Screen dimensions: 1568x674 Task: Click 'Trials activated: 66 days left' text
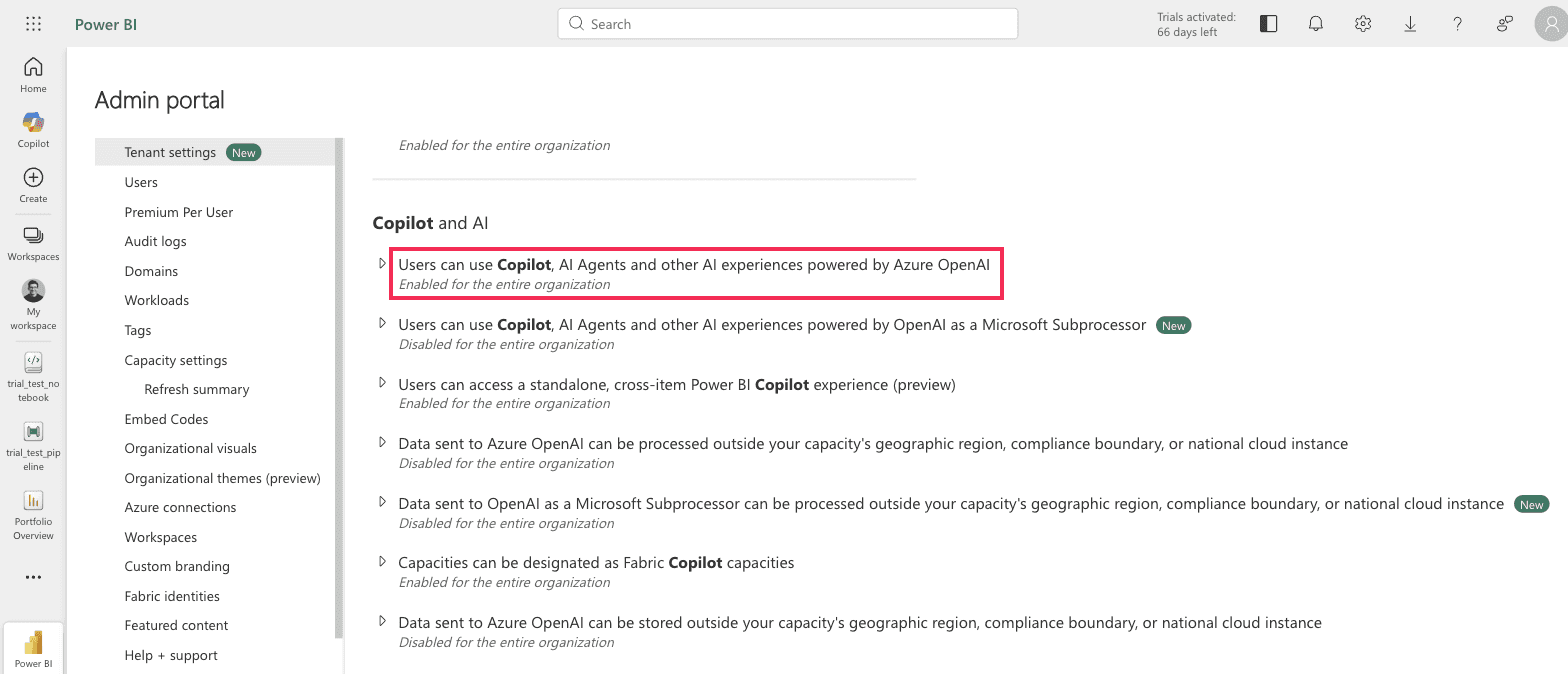[1196, 24]
